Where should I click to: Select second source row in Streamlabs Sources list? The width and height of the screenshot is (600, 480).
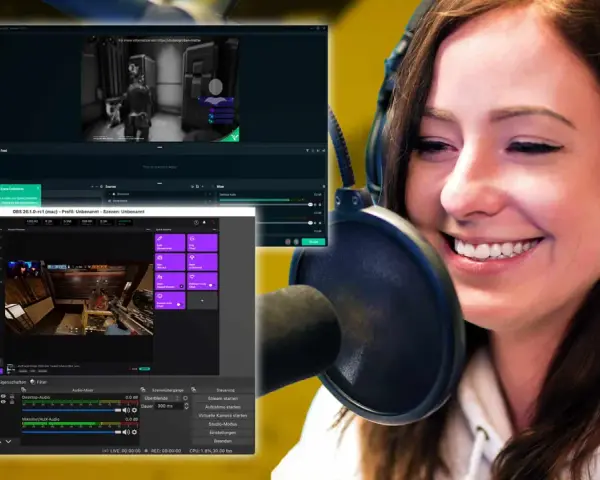coord(160,201)
